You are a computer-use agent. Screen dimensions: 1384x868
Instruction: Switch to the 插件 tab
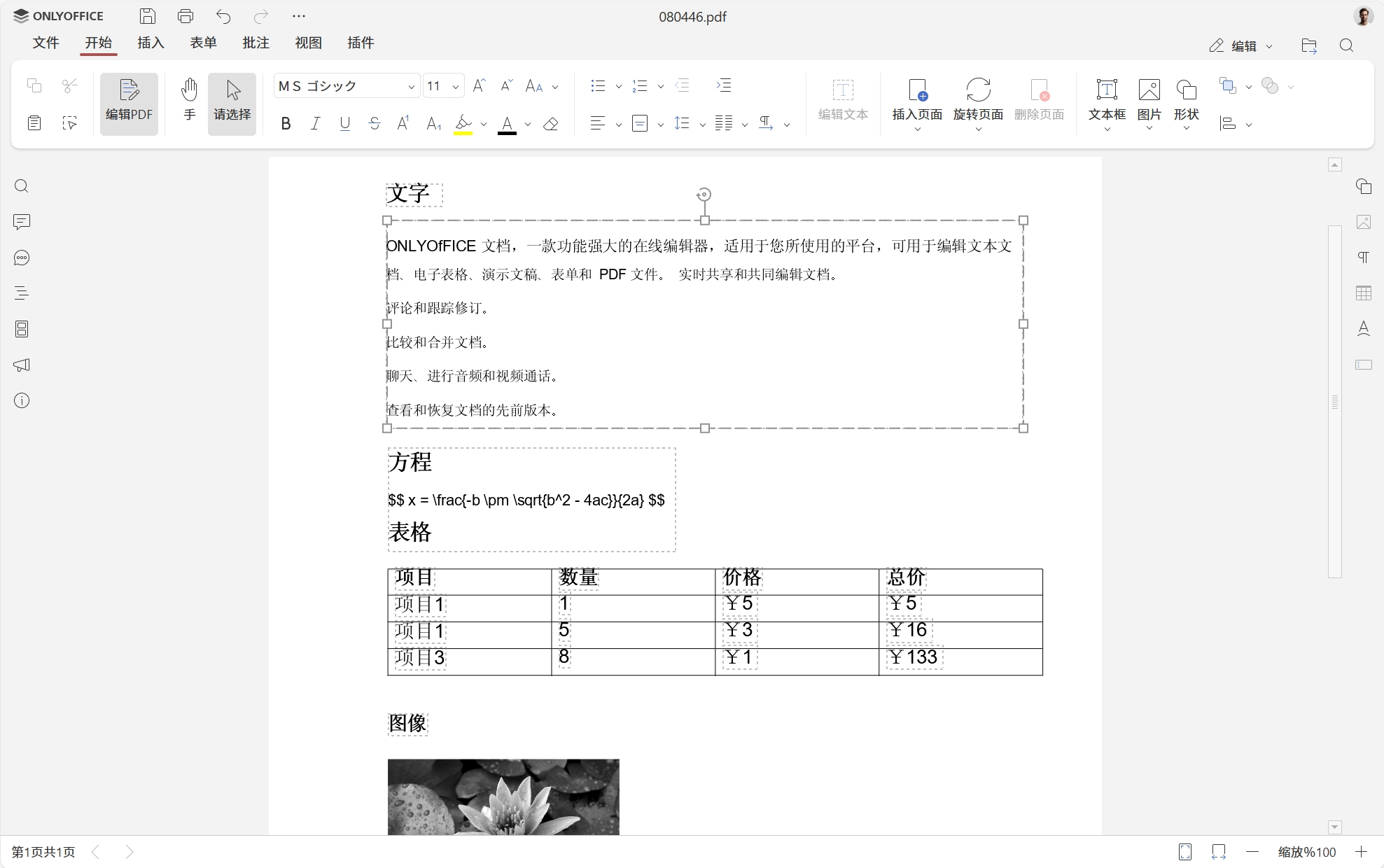361,43
